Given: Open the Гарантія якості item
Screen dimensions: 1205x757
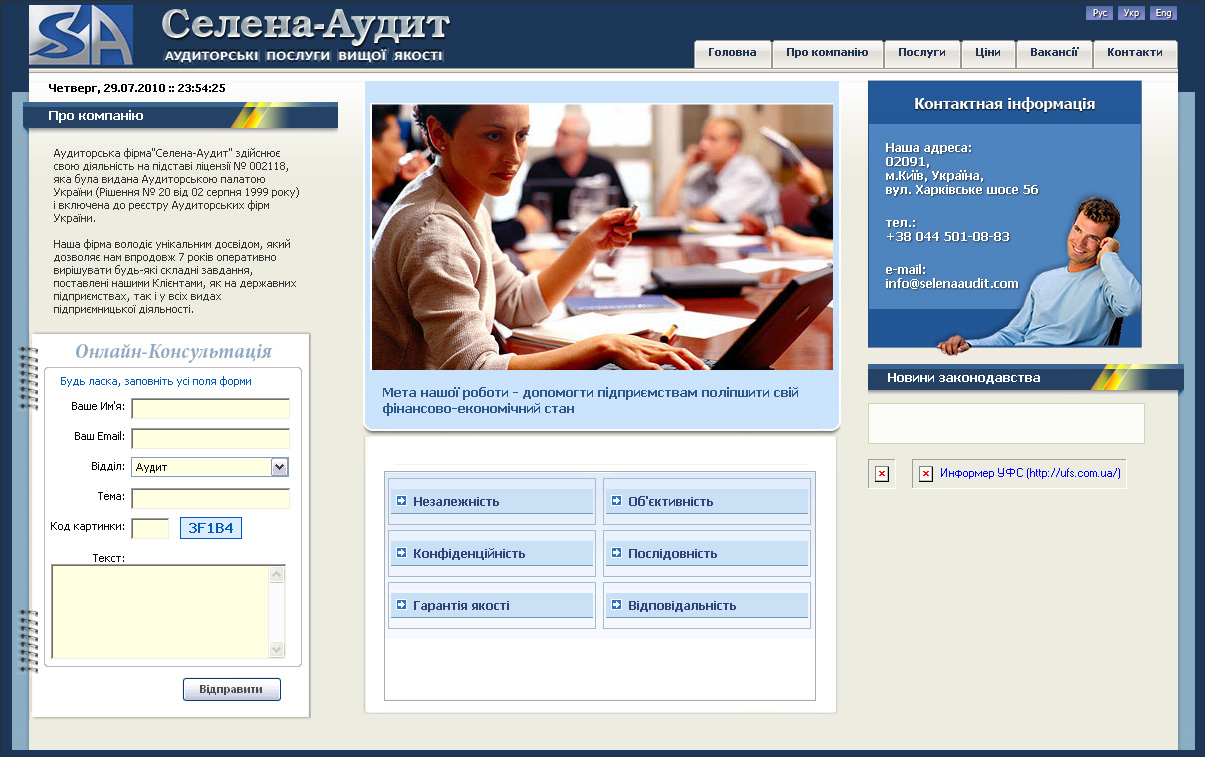Looking at the screenshot, I should click(491, 605).
